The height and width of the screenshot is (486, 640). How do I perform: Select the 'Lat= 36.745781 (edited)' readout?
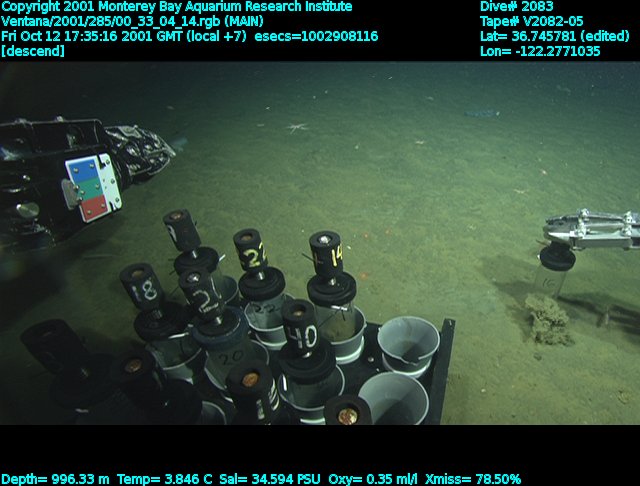tap(555, 36)
